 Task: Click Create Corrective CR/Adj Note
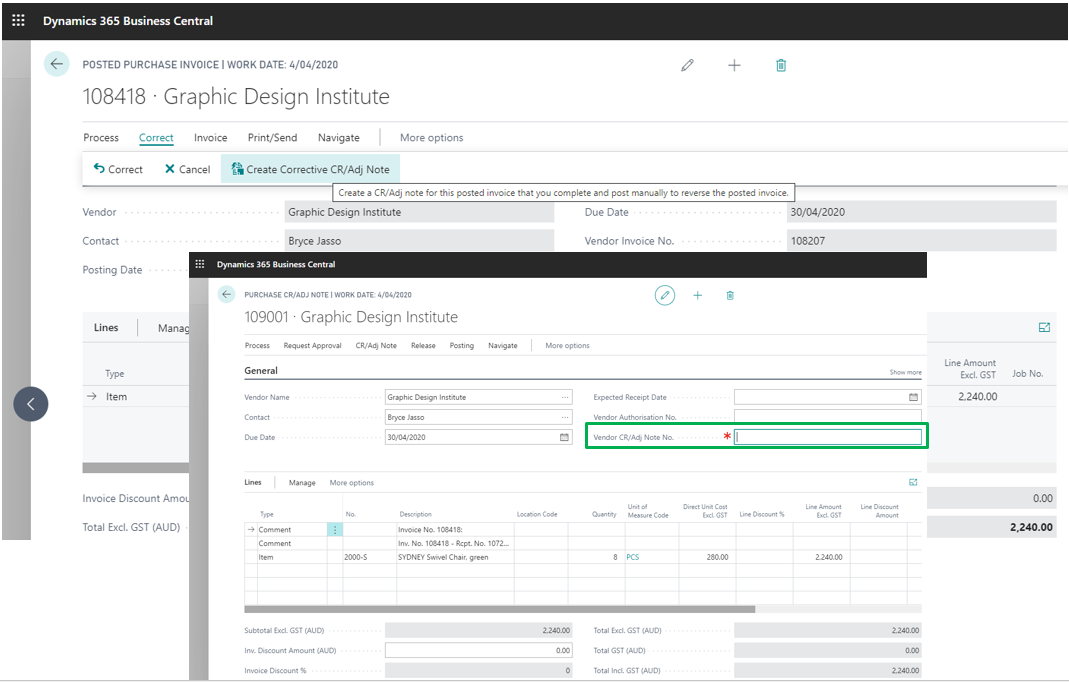coord(310,169)
